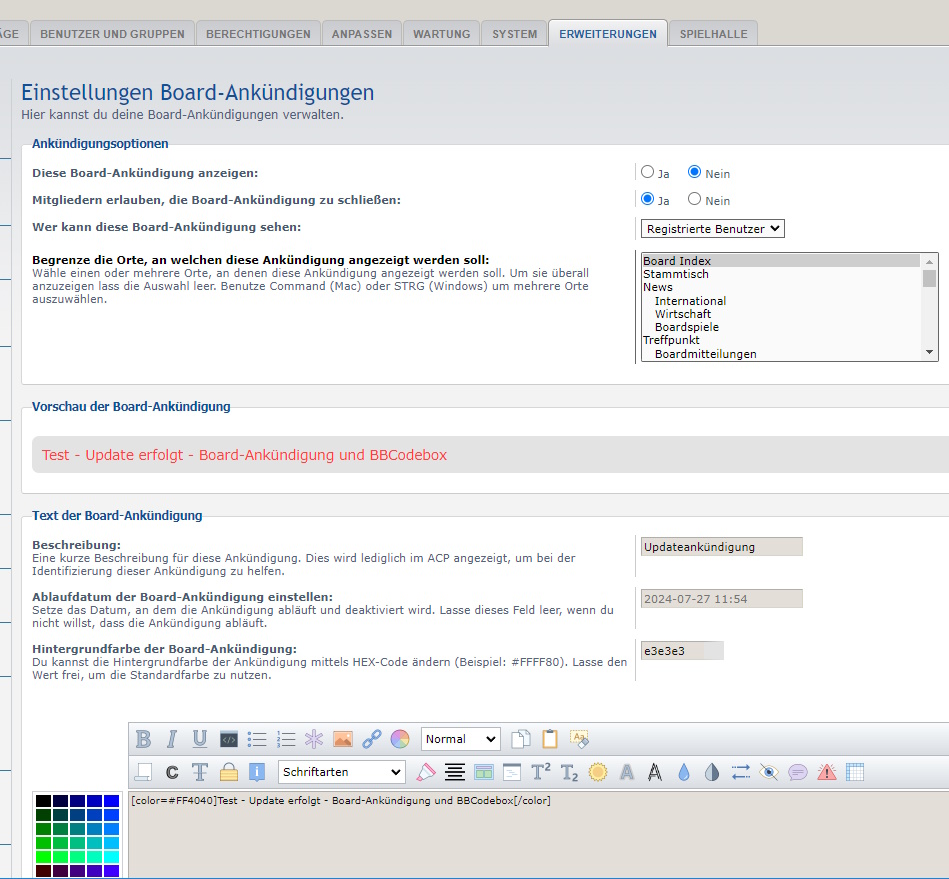Insert a code block BBCode

click(x=229, y=739)
